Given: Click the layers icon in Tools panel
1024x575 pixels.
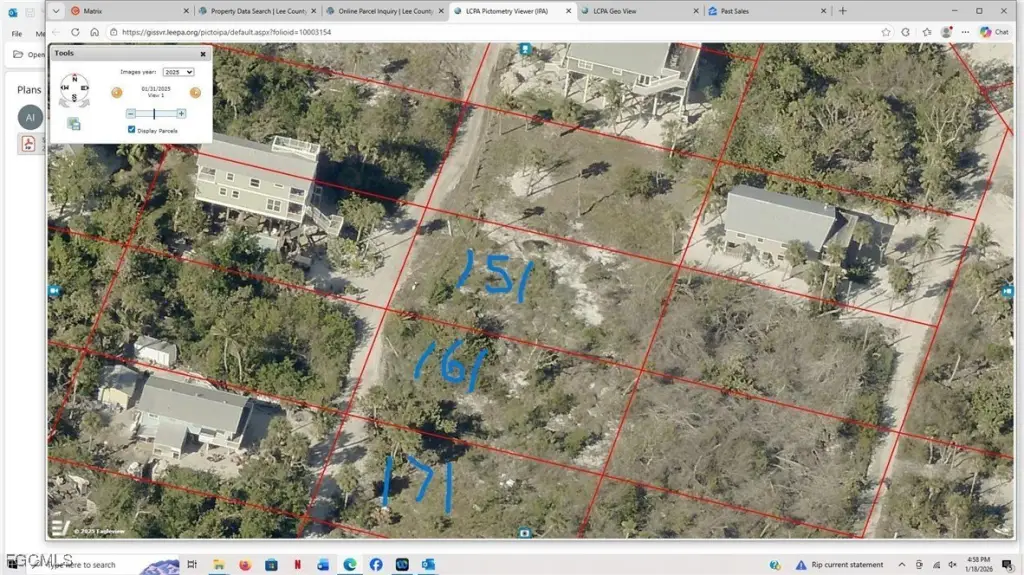Looking at the screenshot, I should 74,124.
